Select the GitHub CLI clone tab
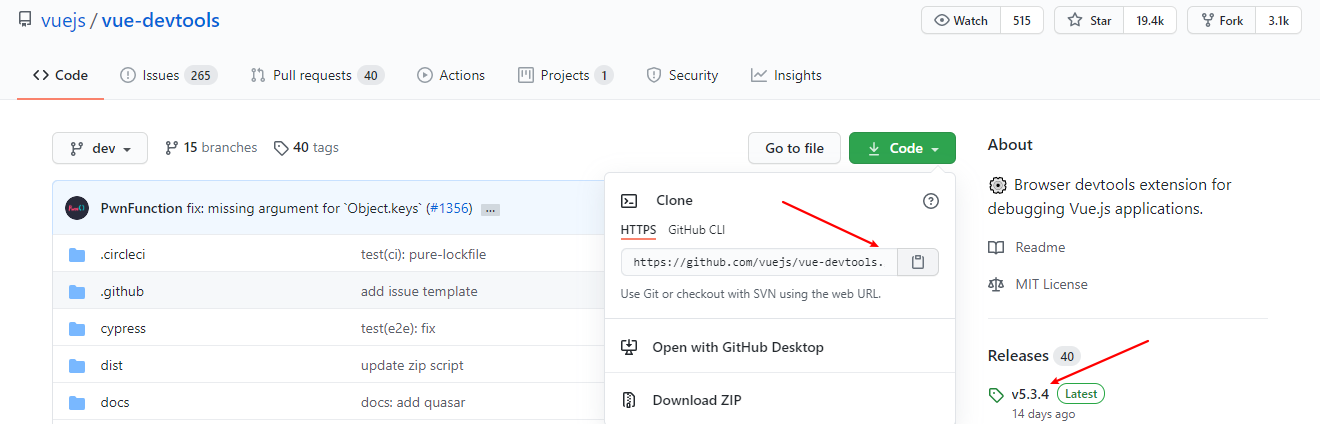The image size is (1320, 424). click(697, 229)
